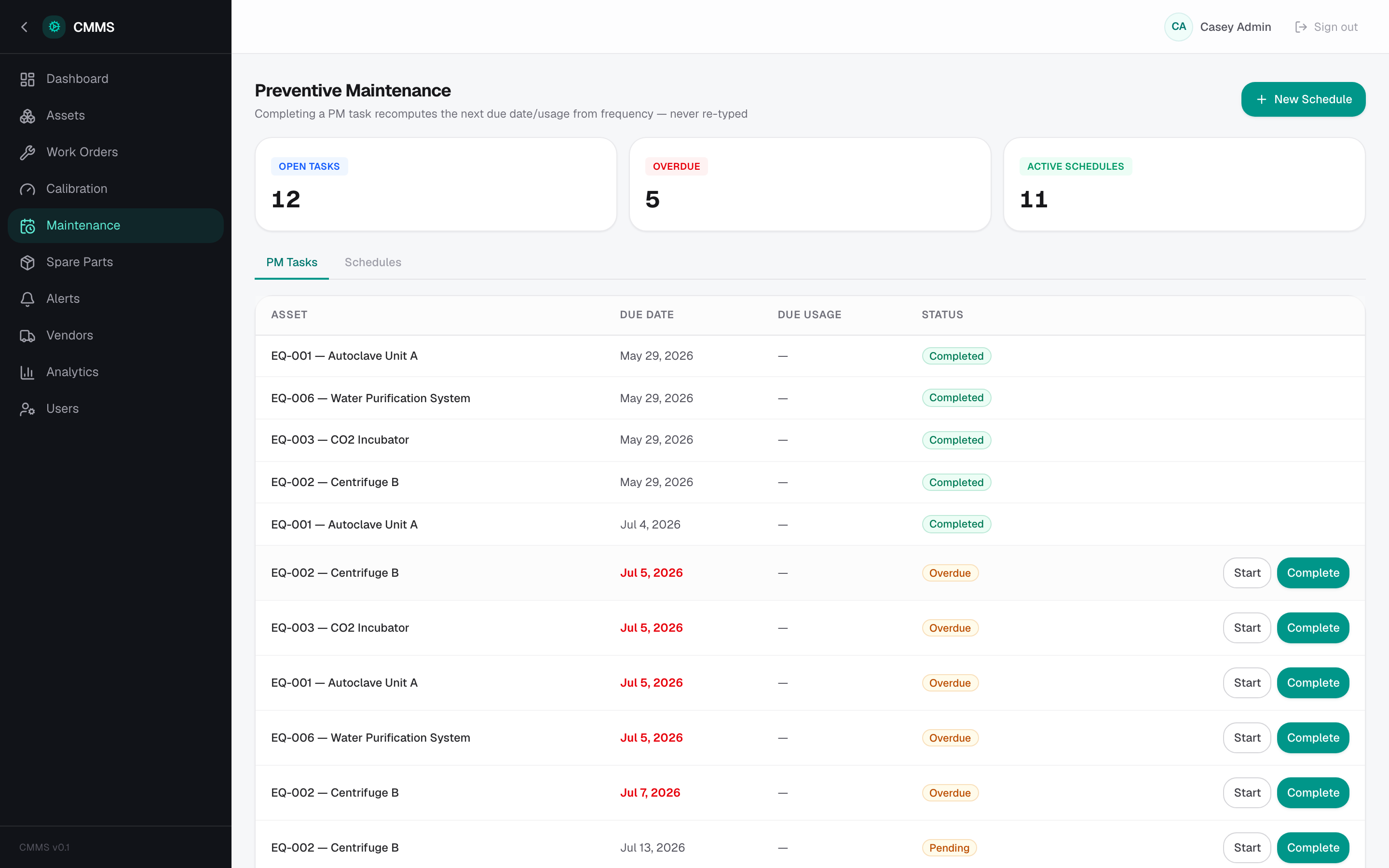This screenshot has width=1389, height=868.
Task: Click the STATUS column header
Action: pyautogui.click(x=942, y=314)
